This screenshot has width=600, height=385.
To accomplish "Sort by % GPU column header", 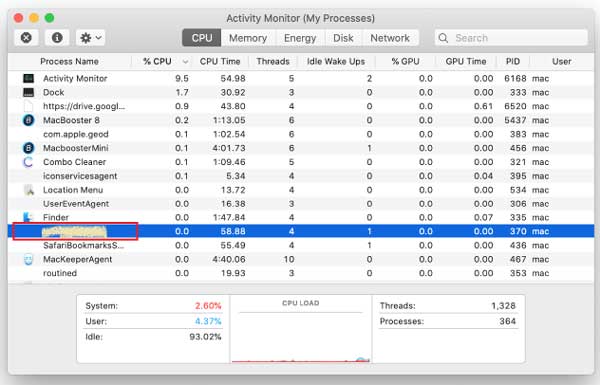I will 405,61.
